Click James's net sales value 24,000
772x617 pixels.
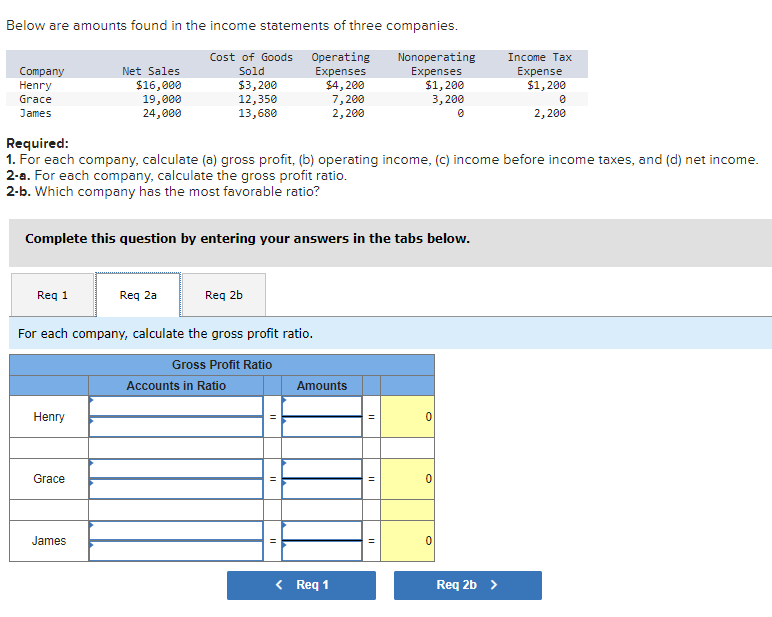click(162, 113)
